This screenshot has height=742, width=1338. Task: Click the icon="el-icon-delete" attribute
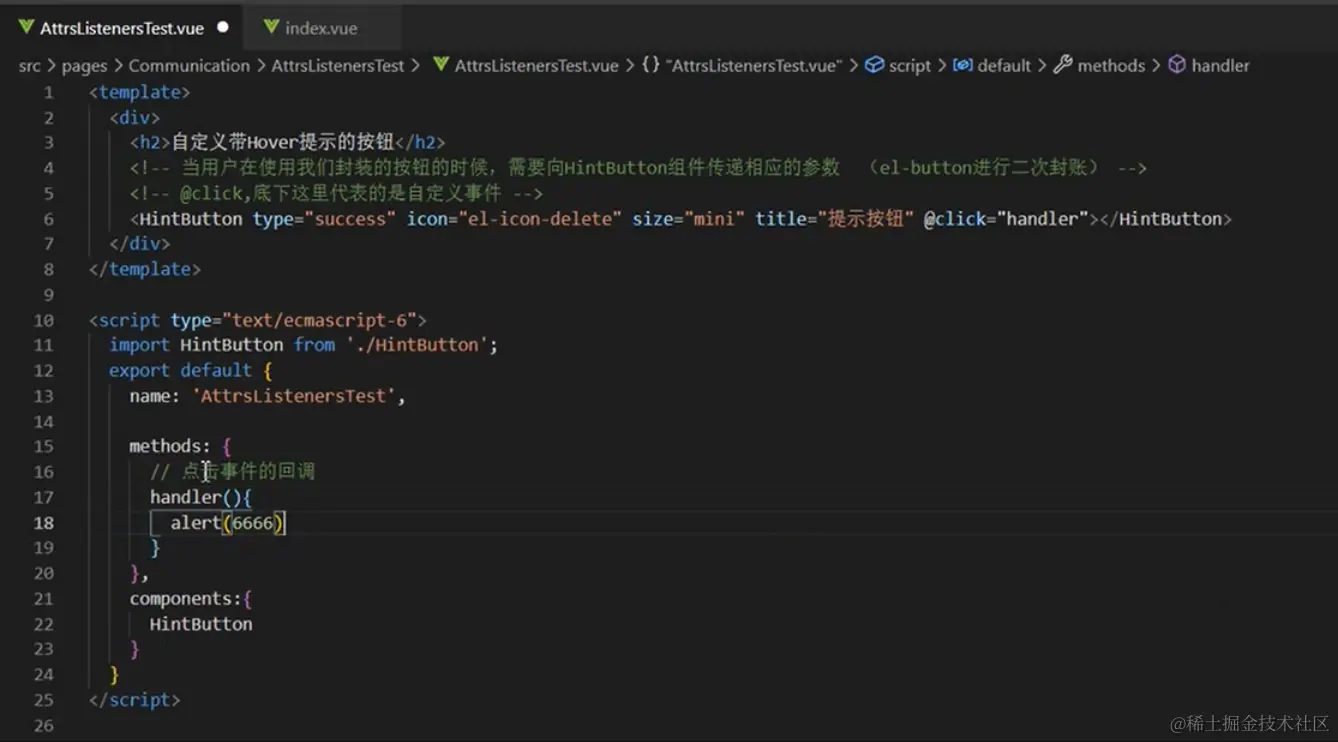tap(514, 219)
